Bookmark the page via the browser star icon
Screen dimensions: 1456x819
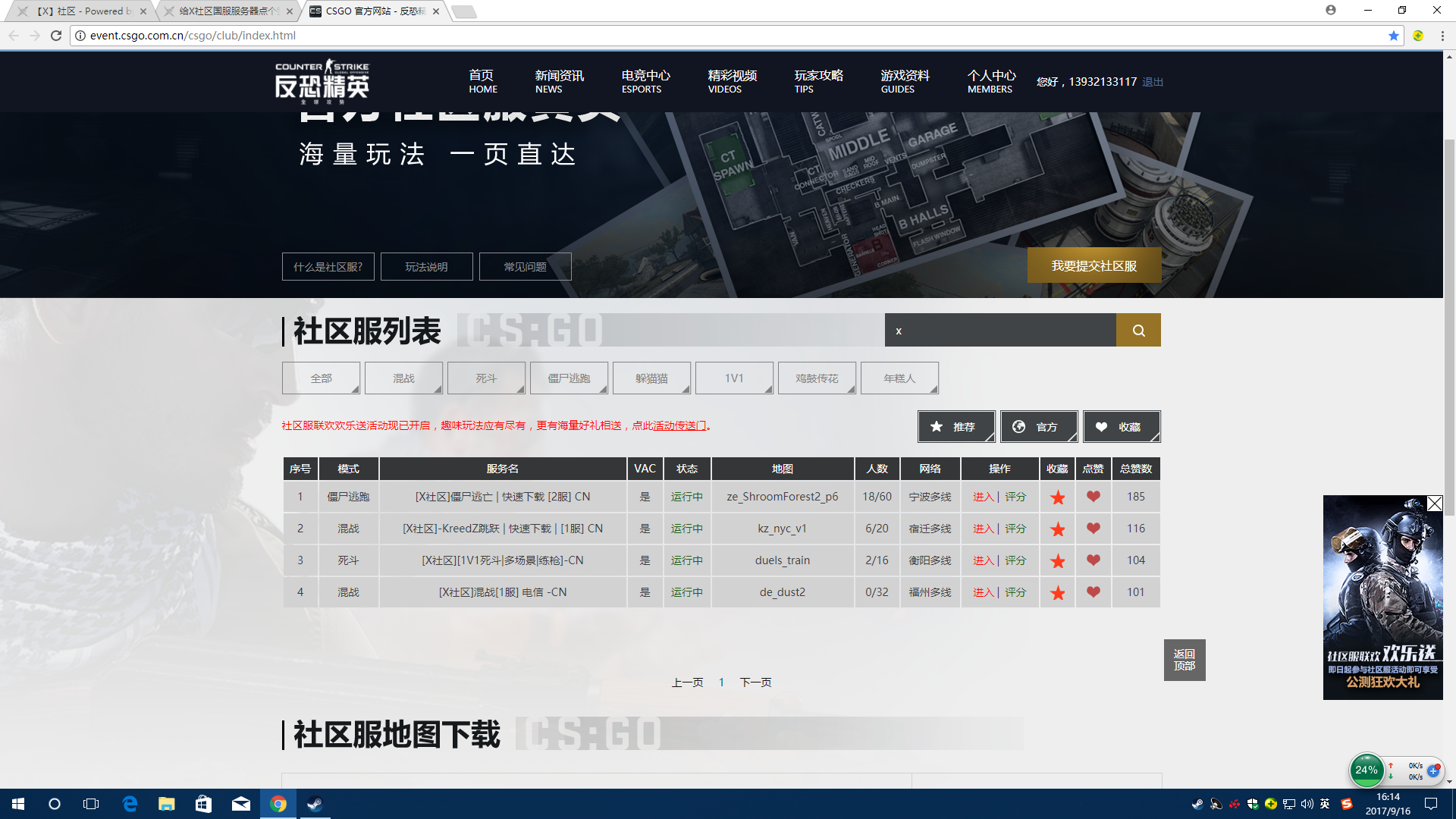click(1394, 36)
